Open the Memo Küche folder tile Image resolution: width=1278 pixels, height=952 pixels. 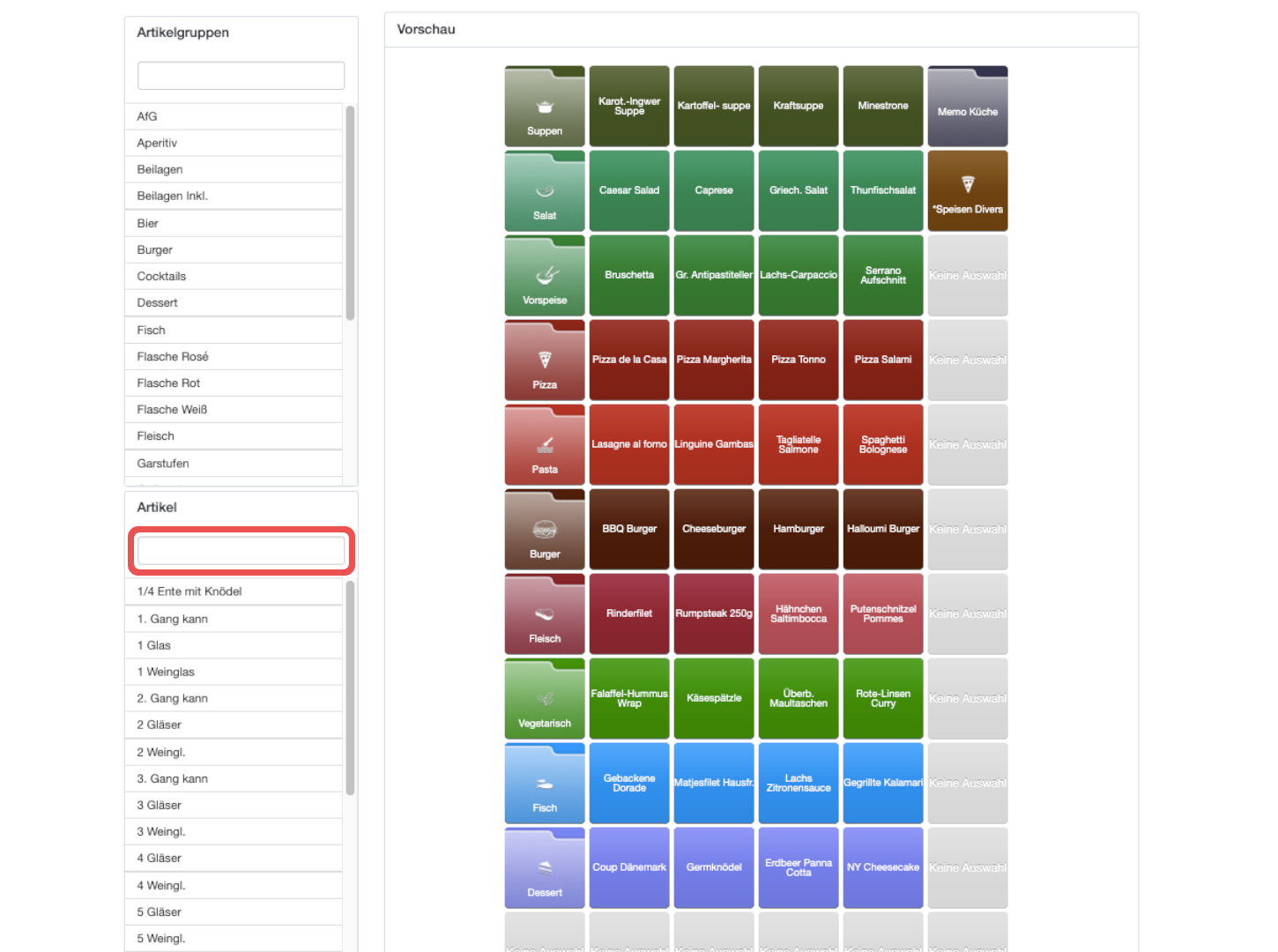pyautogui.click(x=968, y=106)
